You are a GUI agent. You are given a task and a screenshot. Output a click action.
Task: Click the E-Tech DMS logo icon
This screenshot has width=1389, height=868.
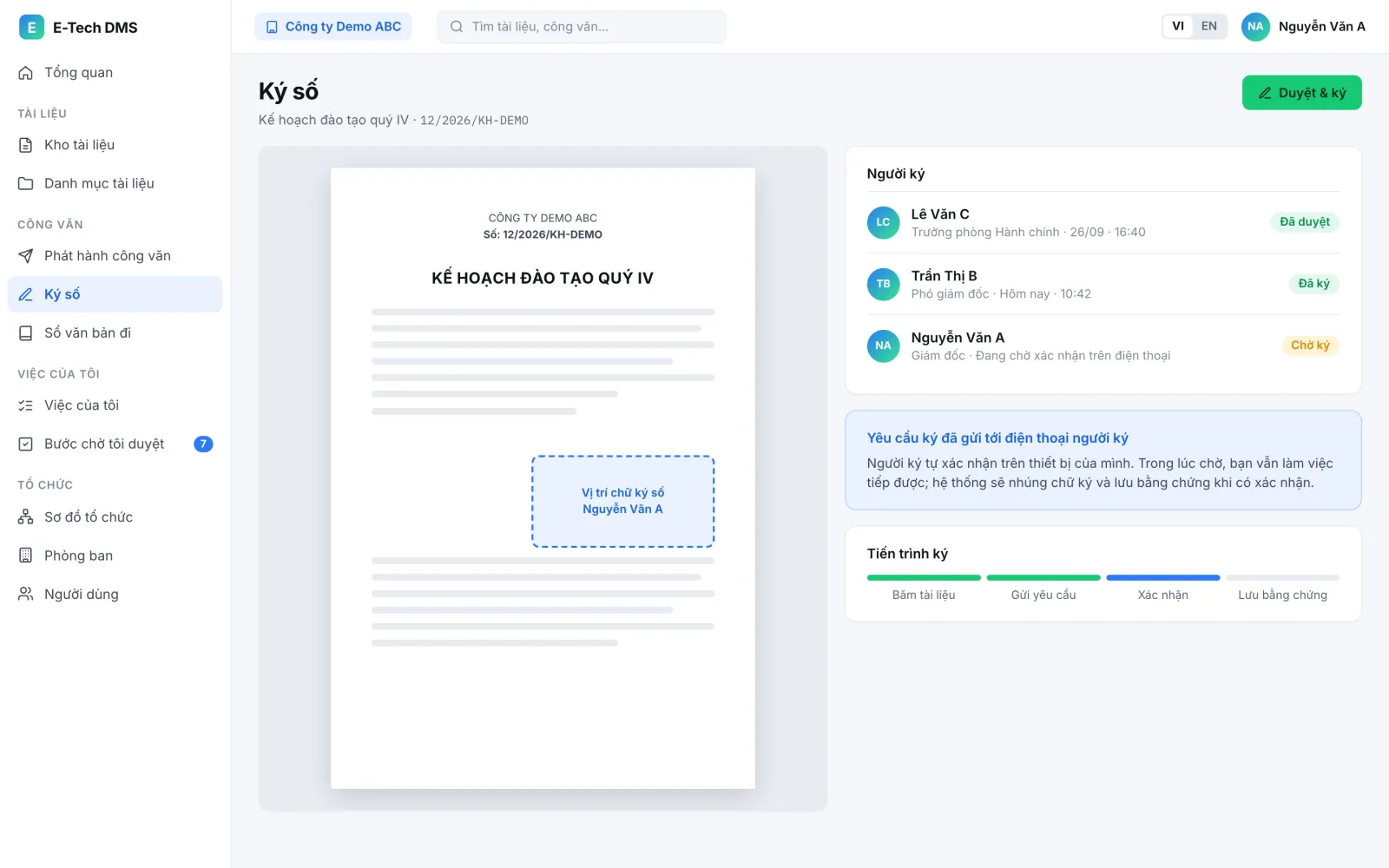[31, 27]
